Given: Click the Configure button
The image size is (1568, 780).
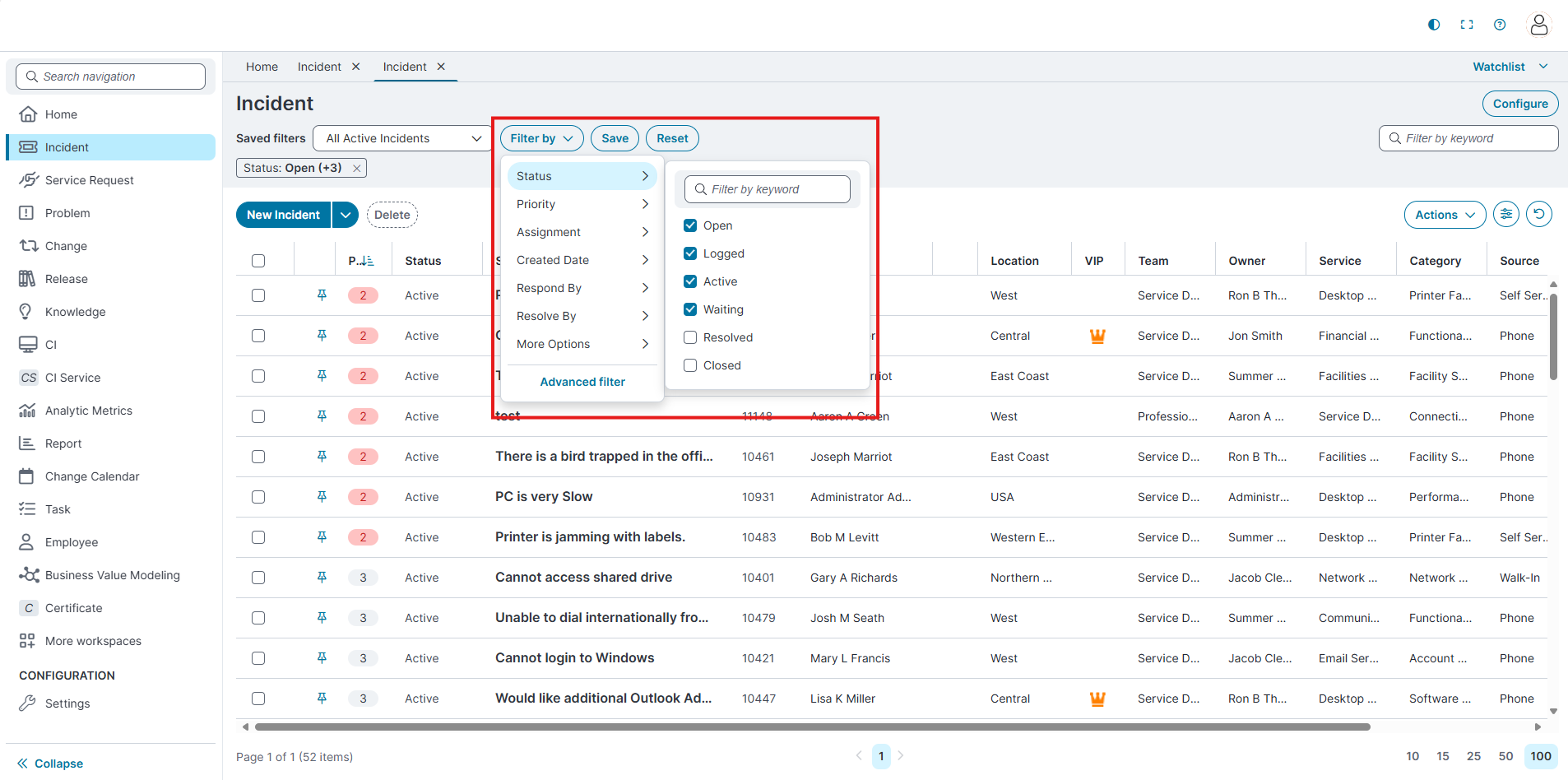Looking at the screenshot, I should (1519, 104).
